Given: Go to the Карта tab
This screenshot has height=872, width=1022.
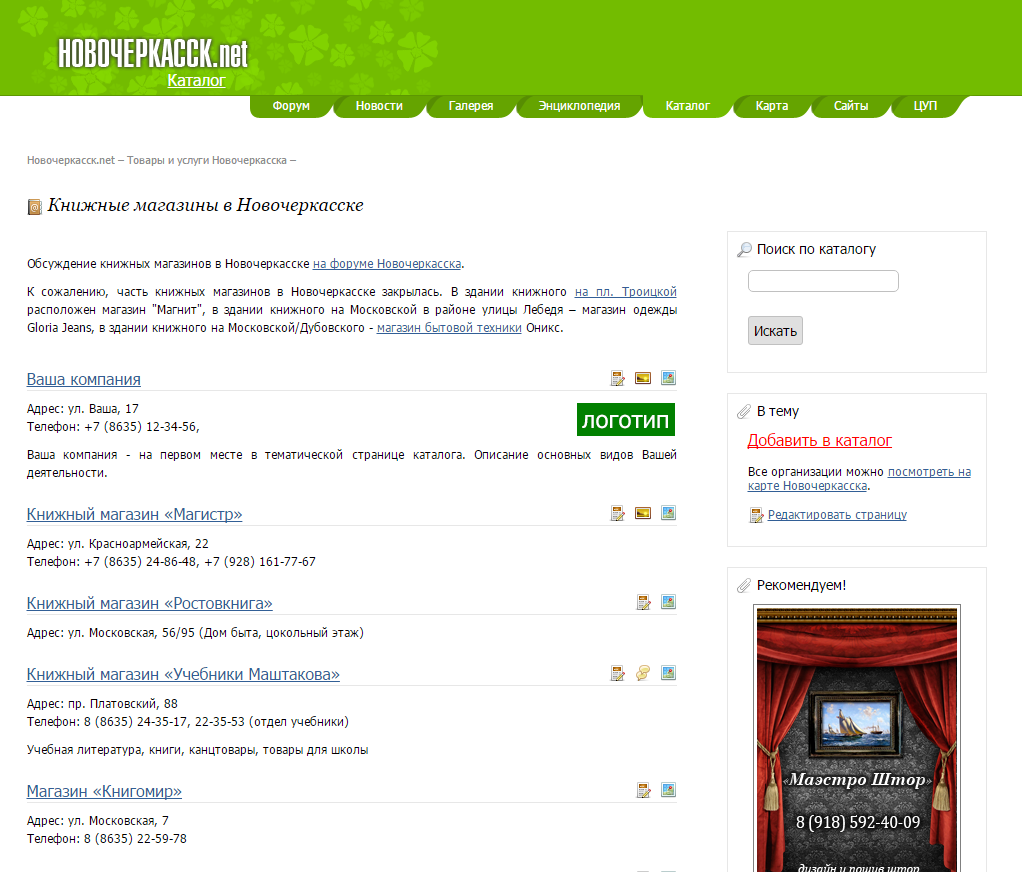Looking at the screenshot, I should point(771,106).
